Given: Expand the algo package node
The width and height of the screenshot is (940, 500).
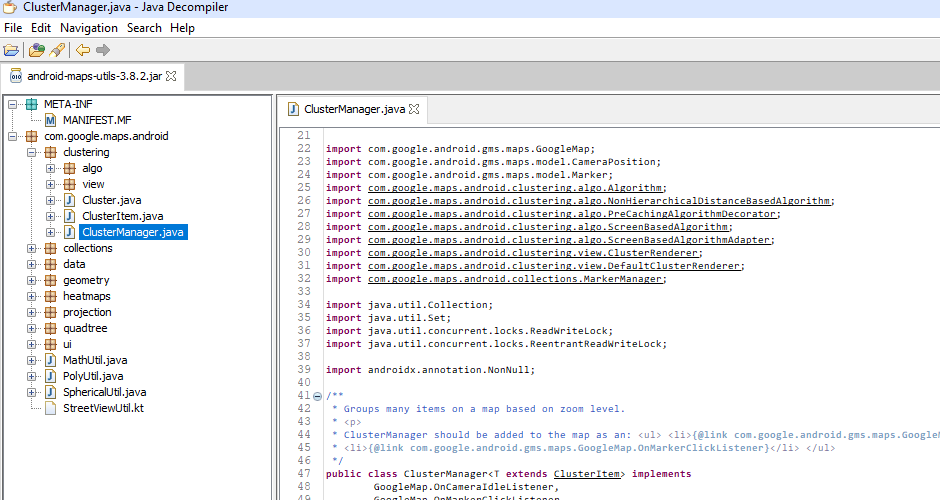Looking at the screenshot, I should (50, 168).
